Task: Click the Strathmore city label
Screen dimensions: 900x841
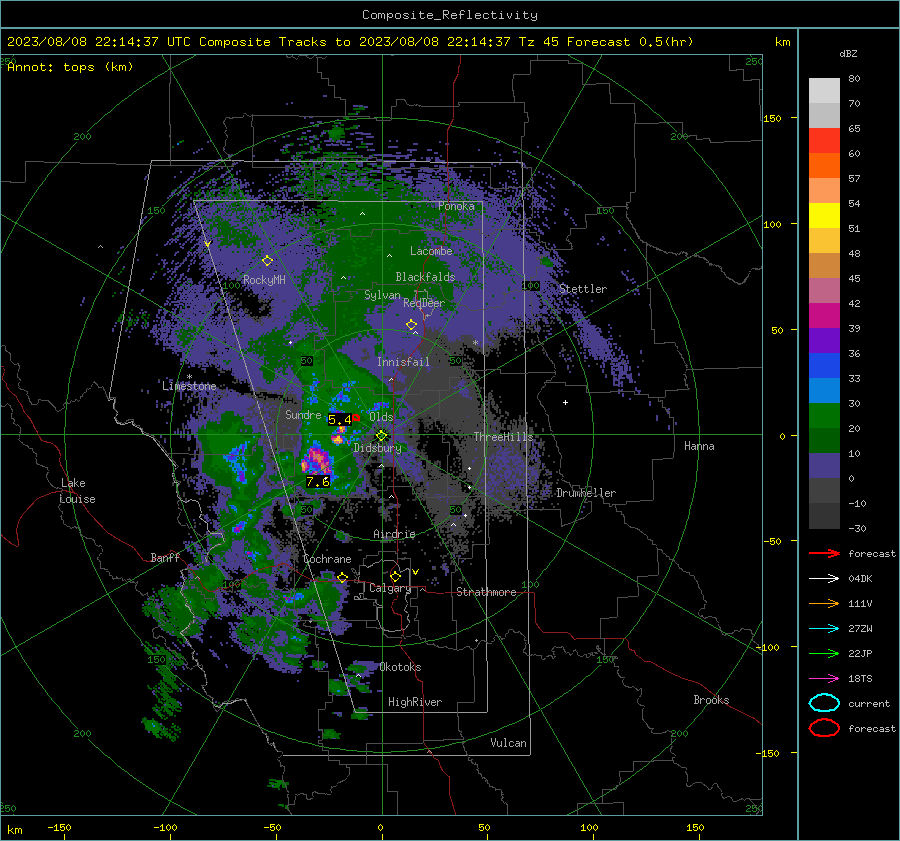Action: 486,592
